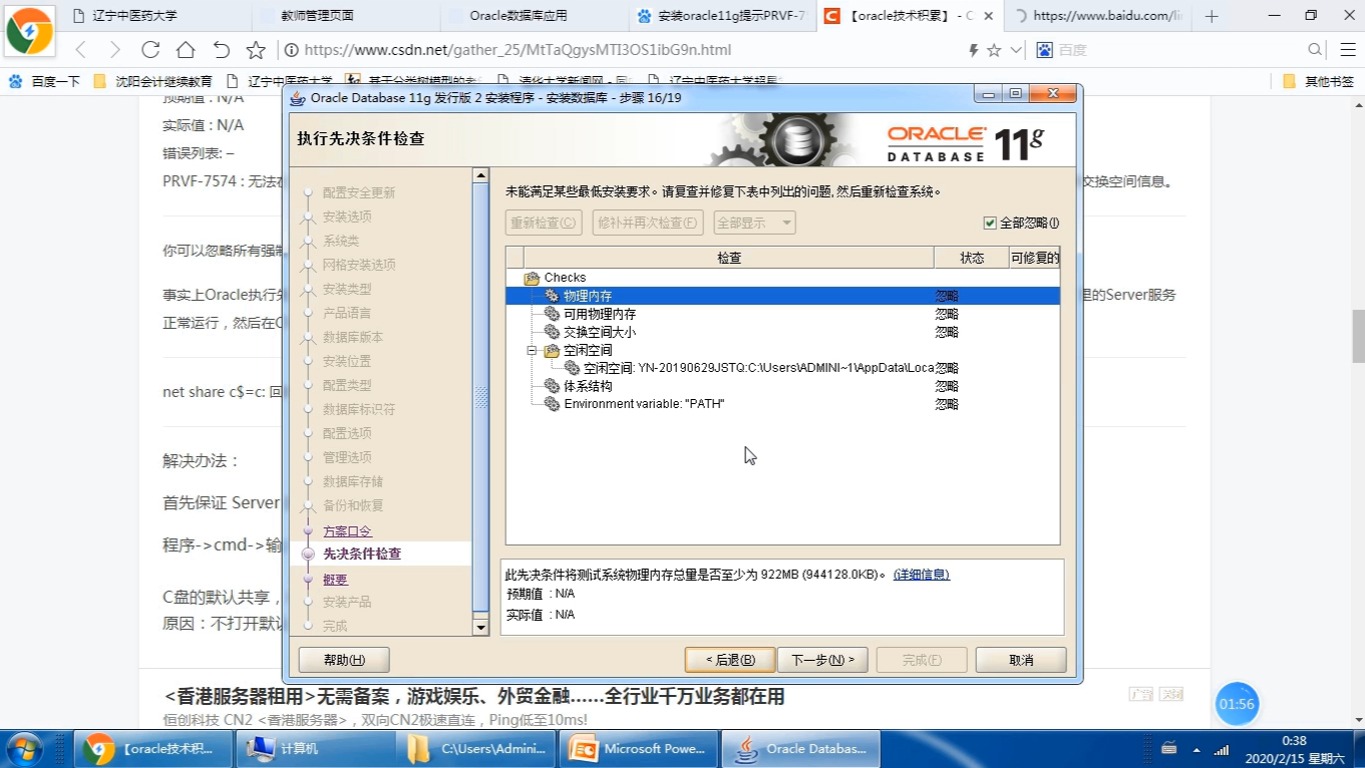Screen dimensions: 1365x768
Task: Bookmark page with star icon left of URL
Action: (256, 50)
